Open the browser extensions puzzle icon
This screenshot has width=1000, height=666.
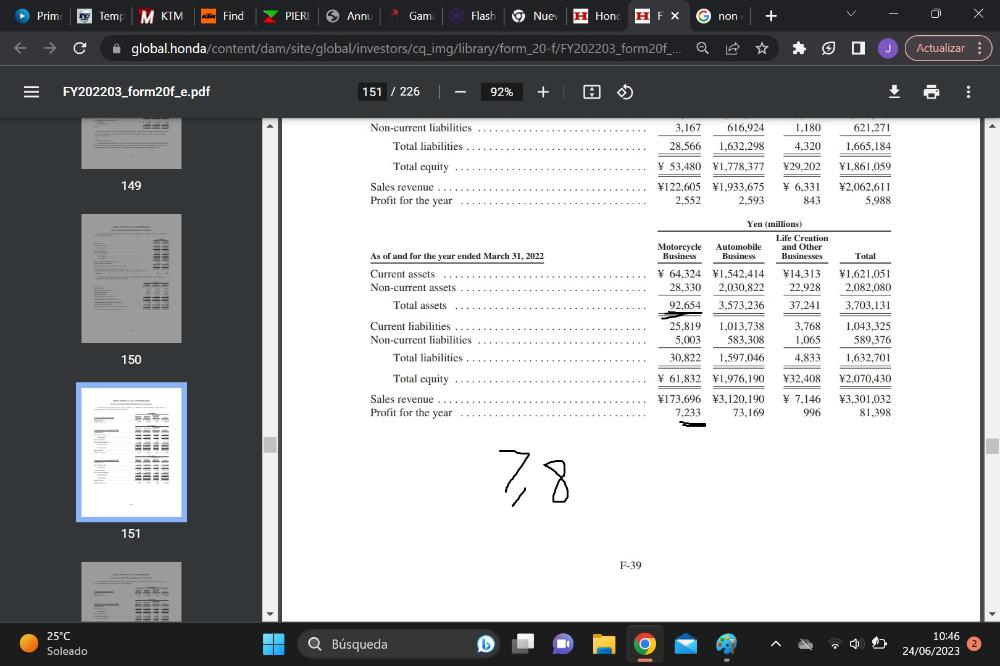(x=799, y=48)
